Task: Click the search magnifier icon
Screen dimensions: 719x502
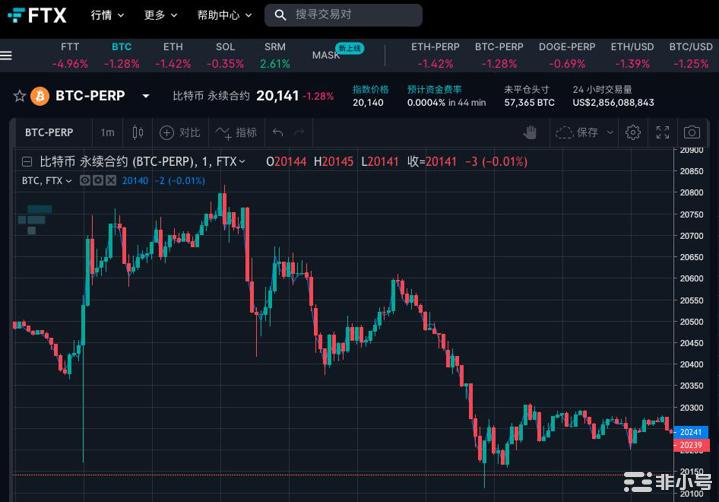Action: coord(280,15)
